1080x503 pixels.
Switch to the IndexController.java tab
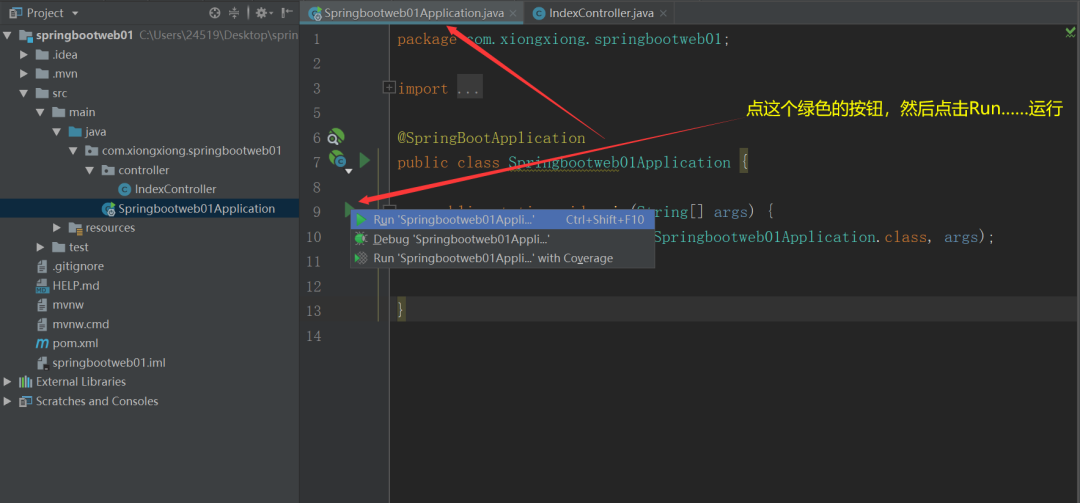click(x=599, y=13)
